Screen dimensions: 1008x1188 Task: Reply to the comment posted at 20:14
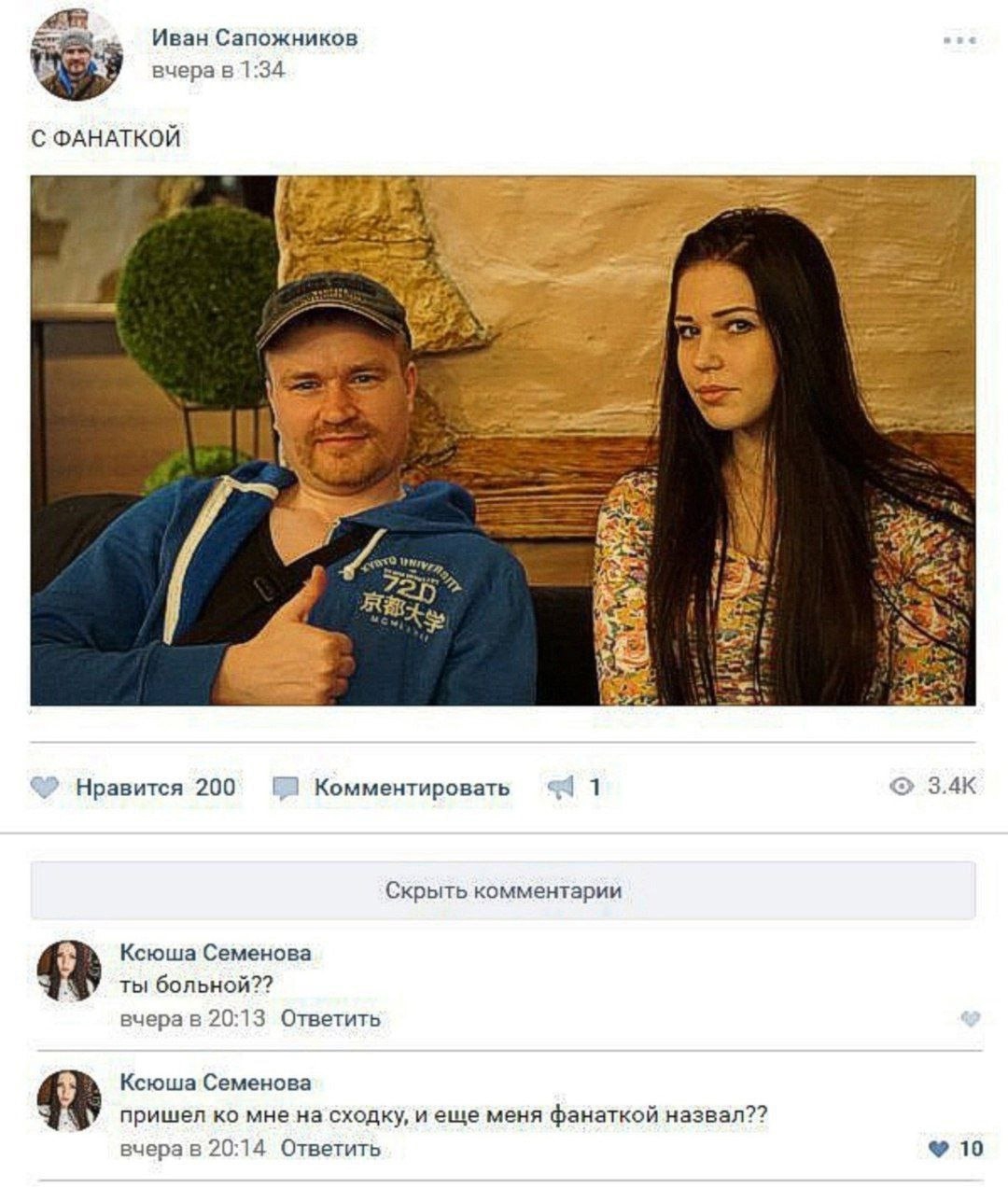pyautogui.click(x=330, y=1148)
